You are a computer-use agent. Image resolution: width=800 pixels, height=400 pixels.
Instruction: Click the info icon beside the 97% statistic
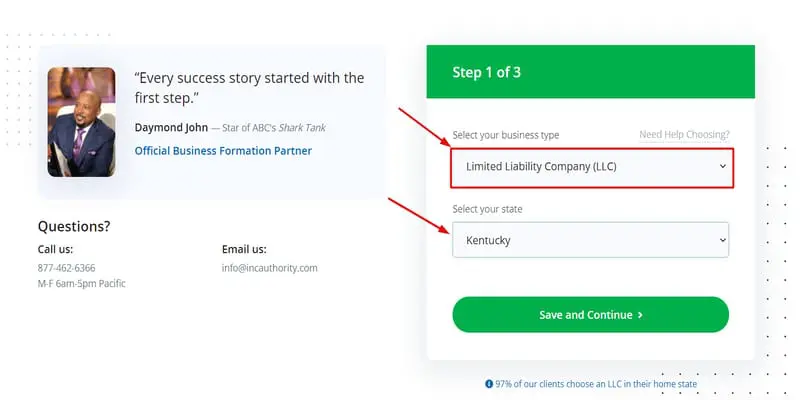[489, 384]
